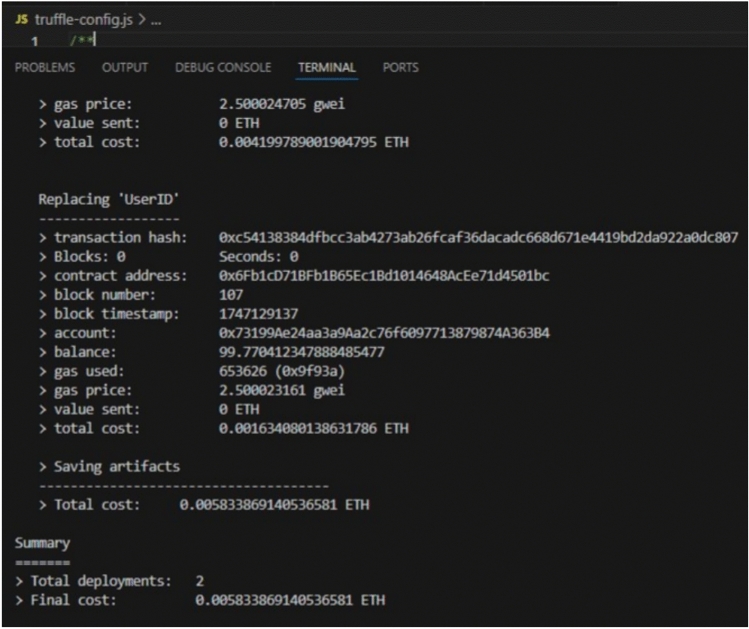Viewport: 749px width, 629px height.
Task: Place cursor in editor comment line
Action: 82,40
